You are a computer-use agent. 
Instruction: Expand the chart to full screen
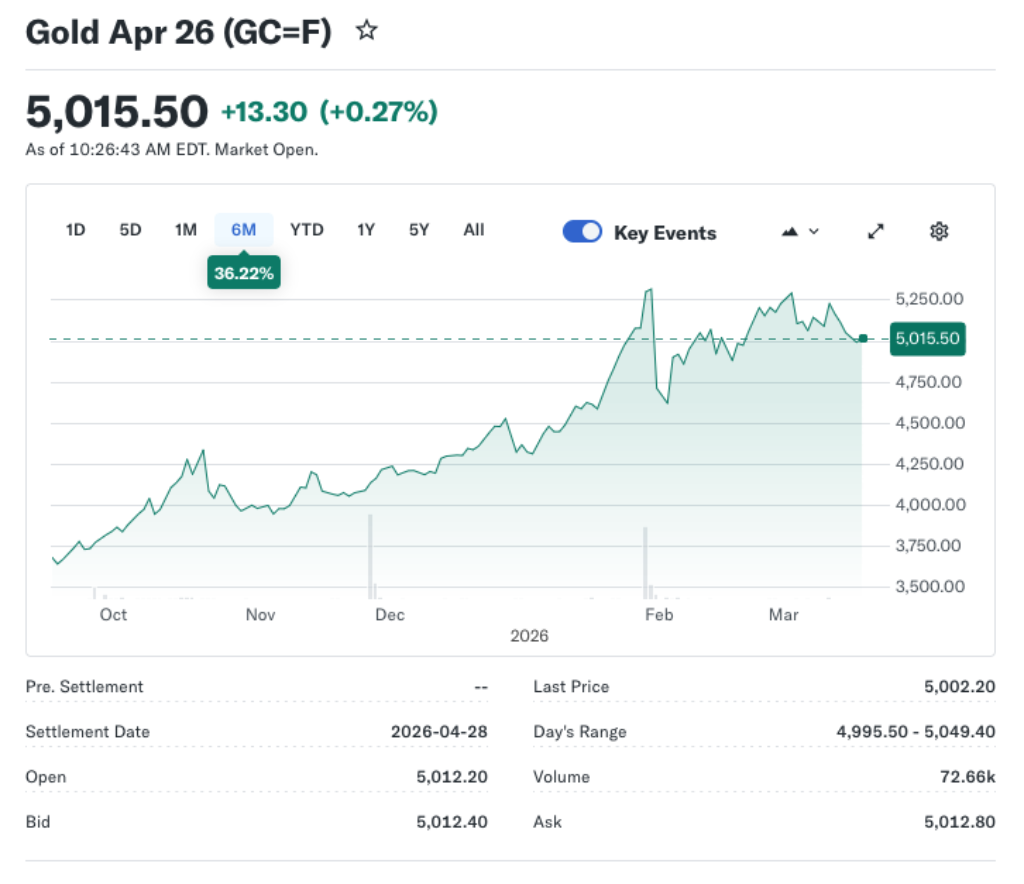coord(876,232)
